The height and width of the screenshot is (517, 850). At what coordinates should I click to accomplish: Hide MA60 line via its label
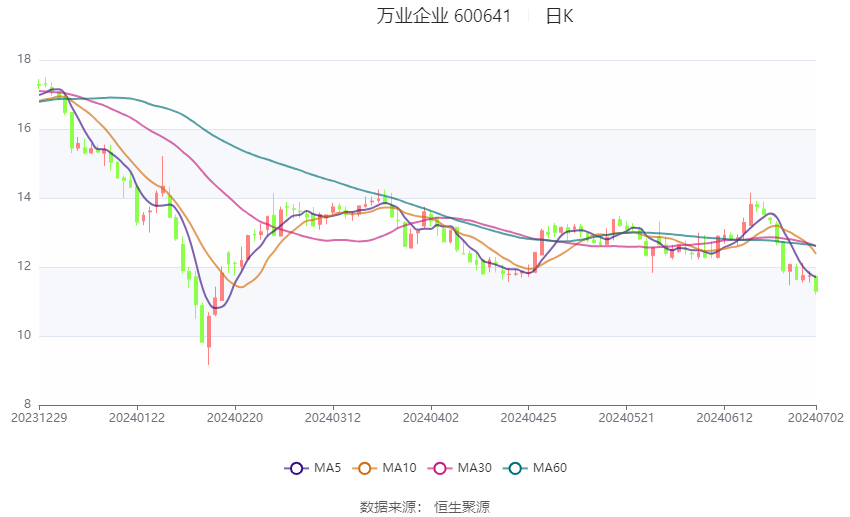(x=550, y=468)
